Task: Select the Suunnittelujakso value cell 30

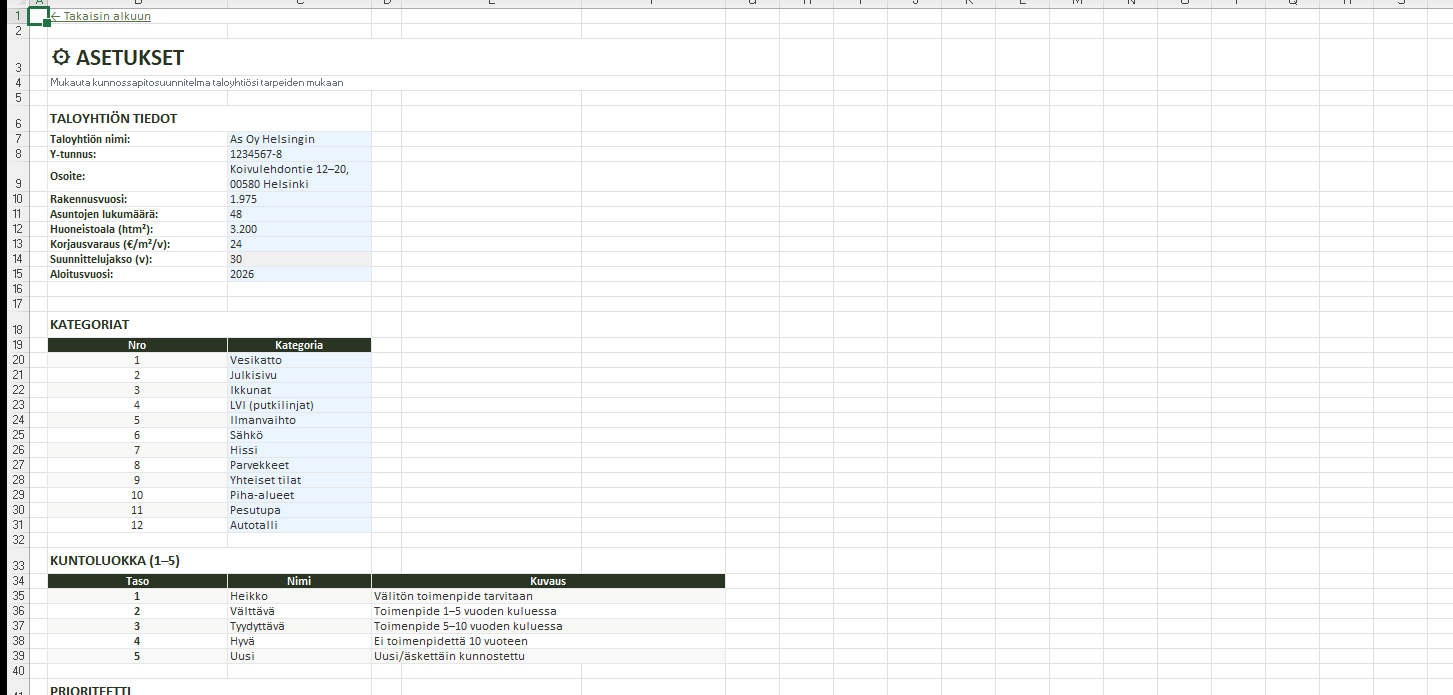Action: pos(298,259)
